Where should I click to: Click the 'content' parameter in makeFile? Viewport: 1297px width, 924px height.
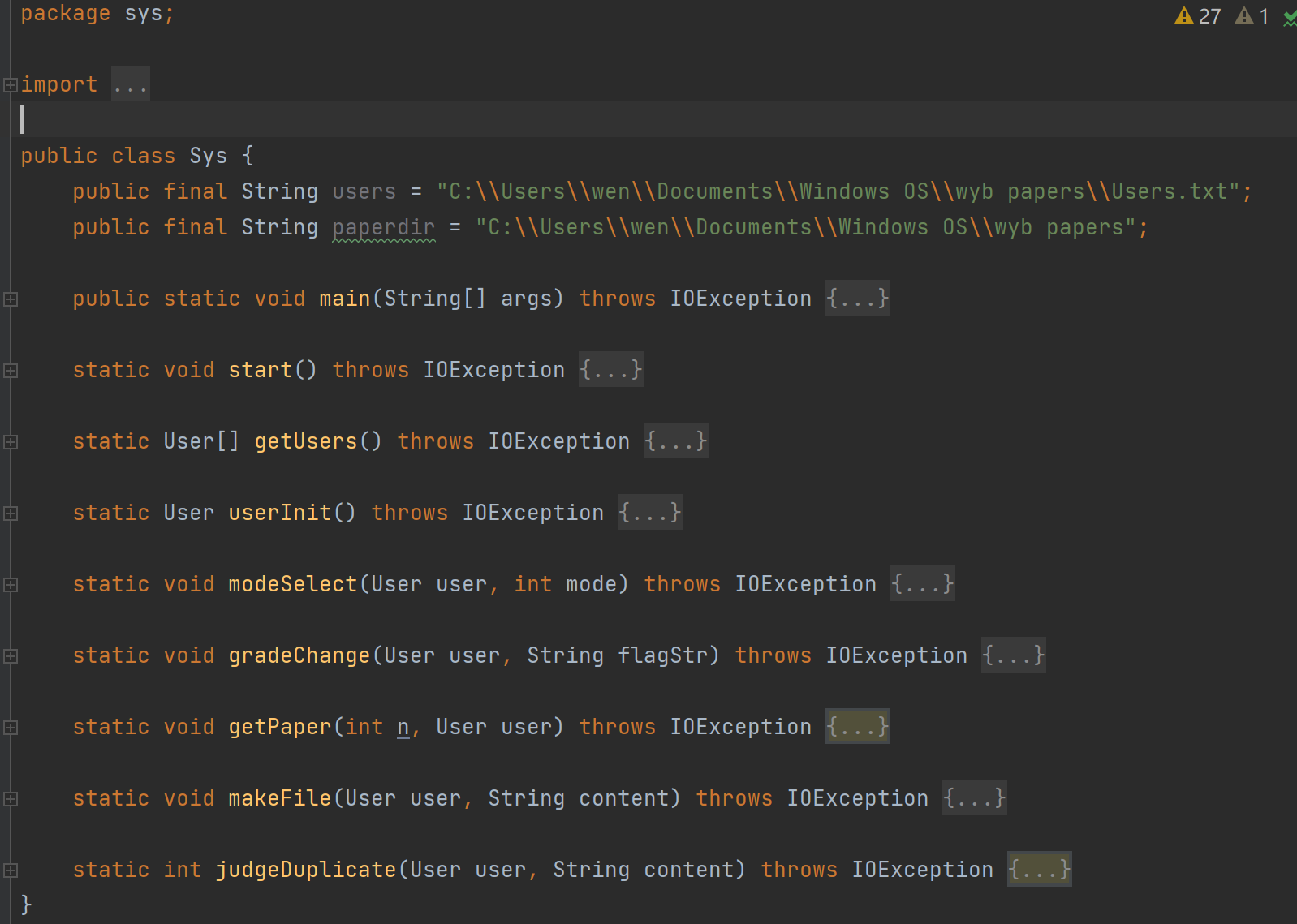[x=624, y=798]
